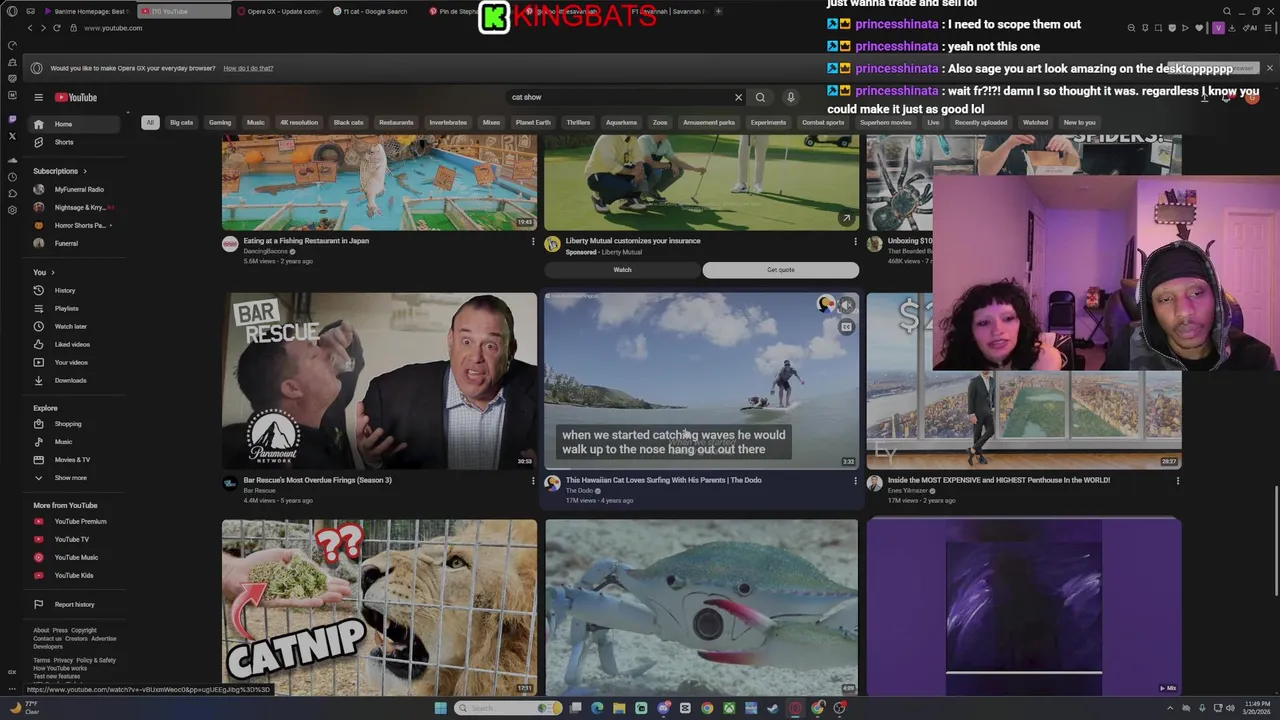Select the Restaurants filter chip
The width and height of the screenshot is (1280, 720).
tap(396, 122)
